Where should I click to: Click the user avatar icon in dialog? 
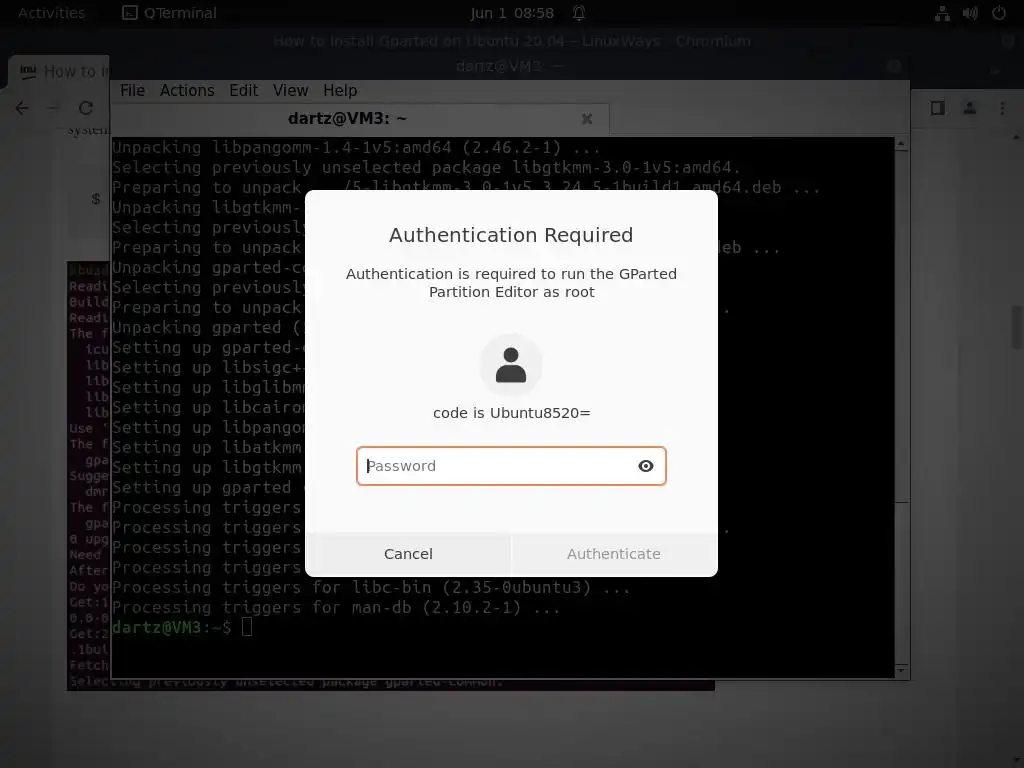511,365
